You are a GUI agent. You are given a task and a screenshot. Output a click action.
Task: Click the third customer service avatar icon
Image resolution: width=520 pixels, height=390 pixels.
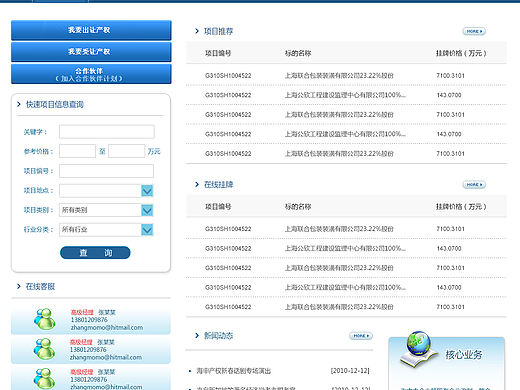[x=45, y=378]
